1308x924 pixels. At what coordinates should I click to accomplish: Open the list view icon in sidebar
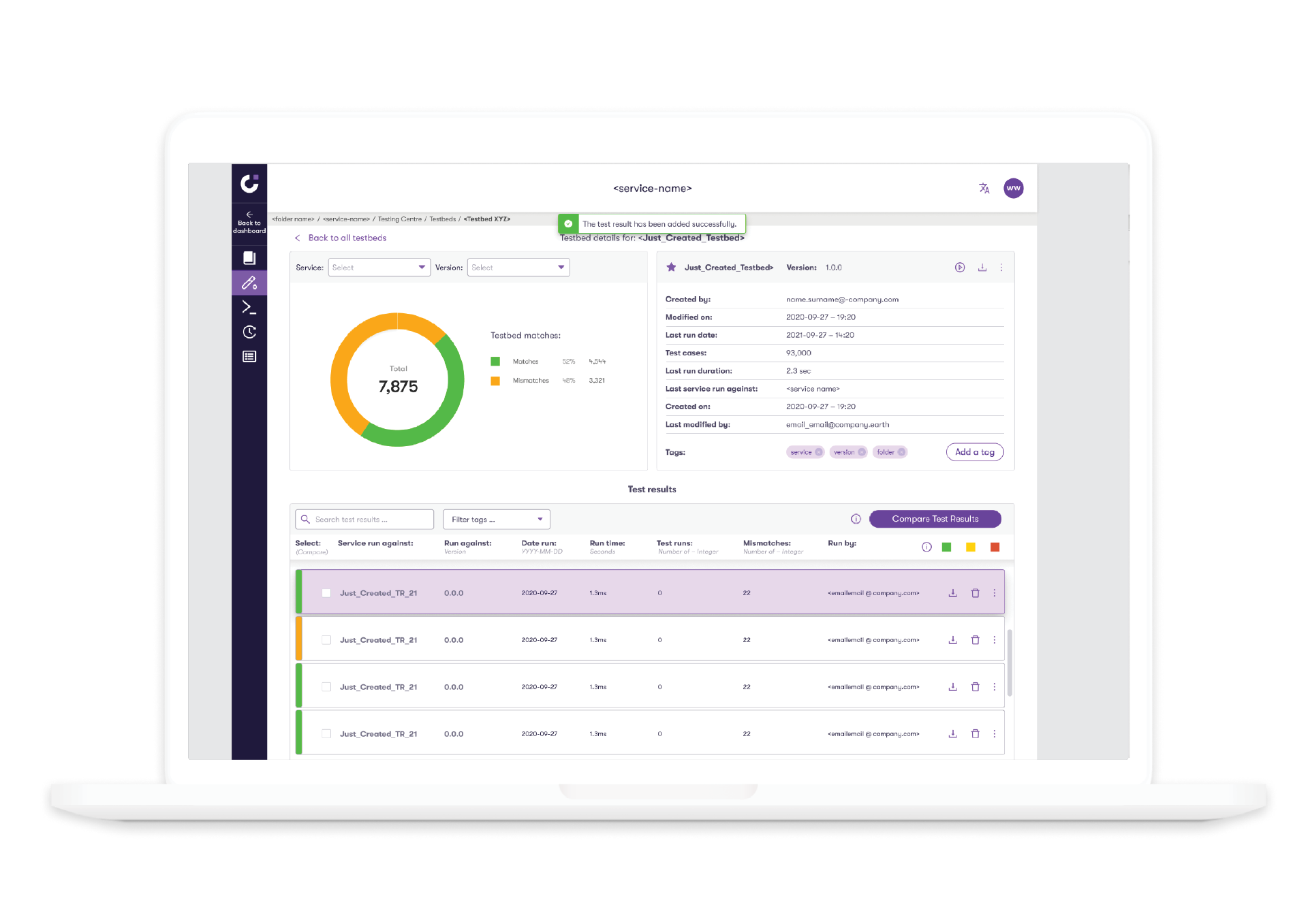[249, 357]
